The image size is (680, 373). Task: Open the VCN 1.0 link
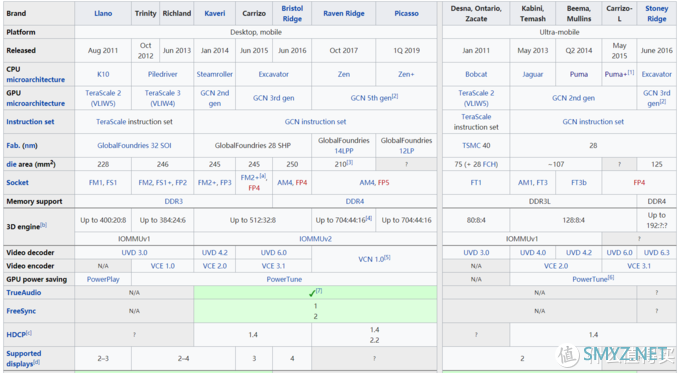(371, 259)
